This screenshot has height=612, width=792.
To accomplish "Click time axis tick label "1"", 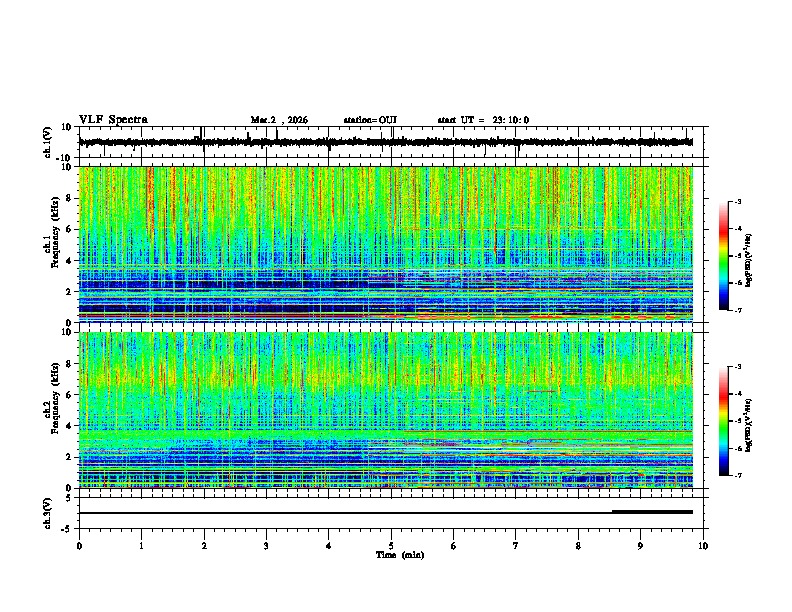I will click(x=141, y=546).
